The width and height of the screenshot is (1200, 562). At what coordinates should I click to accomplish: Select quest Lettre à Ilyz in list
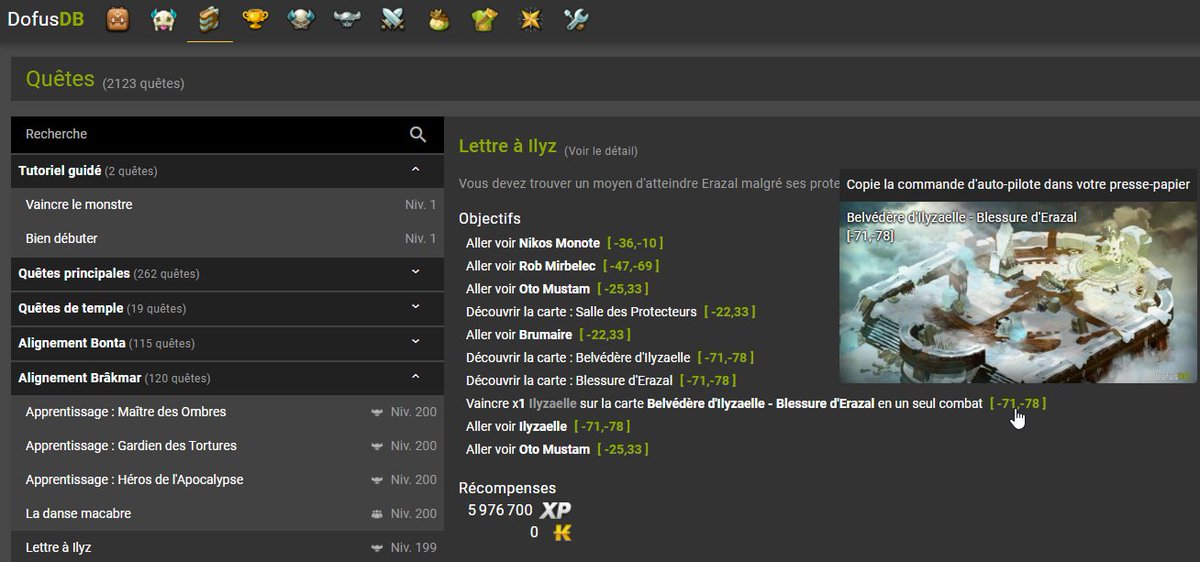point(227,548)
